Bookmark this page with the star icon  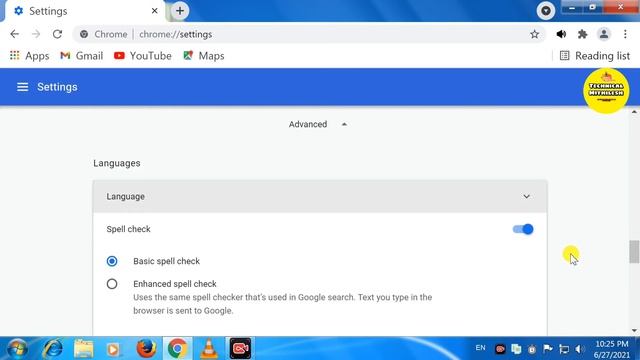534,34
